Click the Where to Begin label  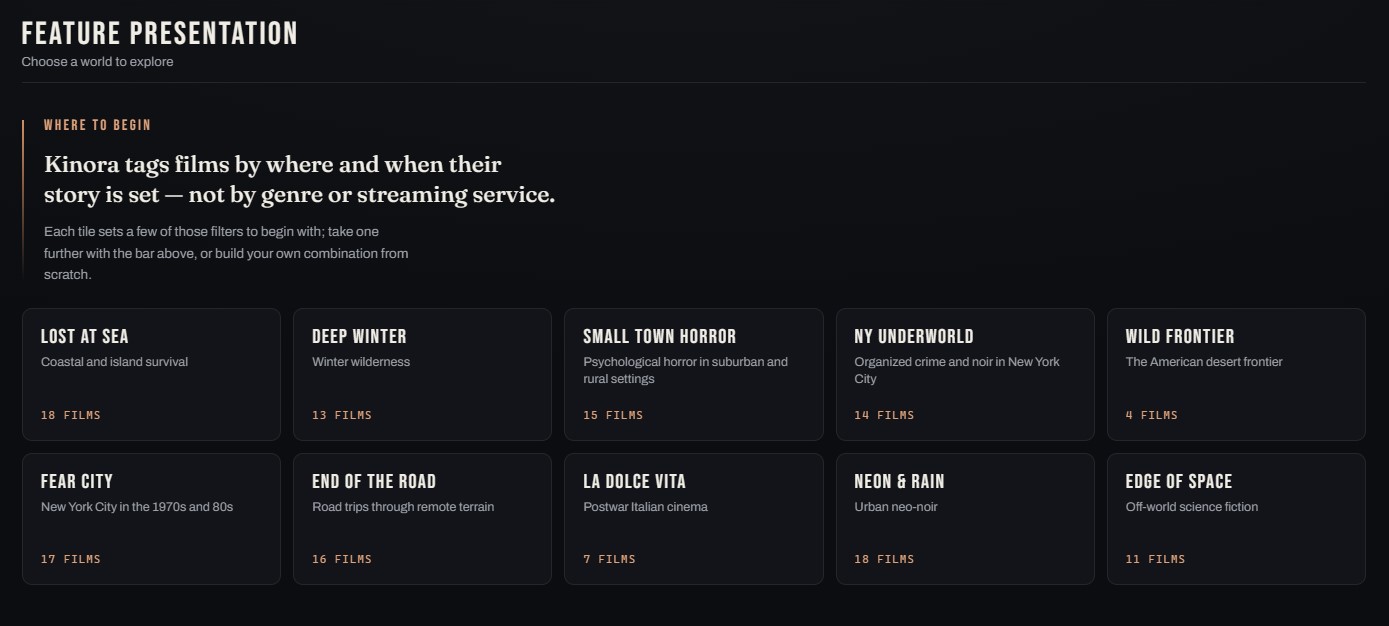97,125
